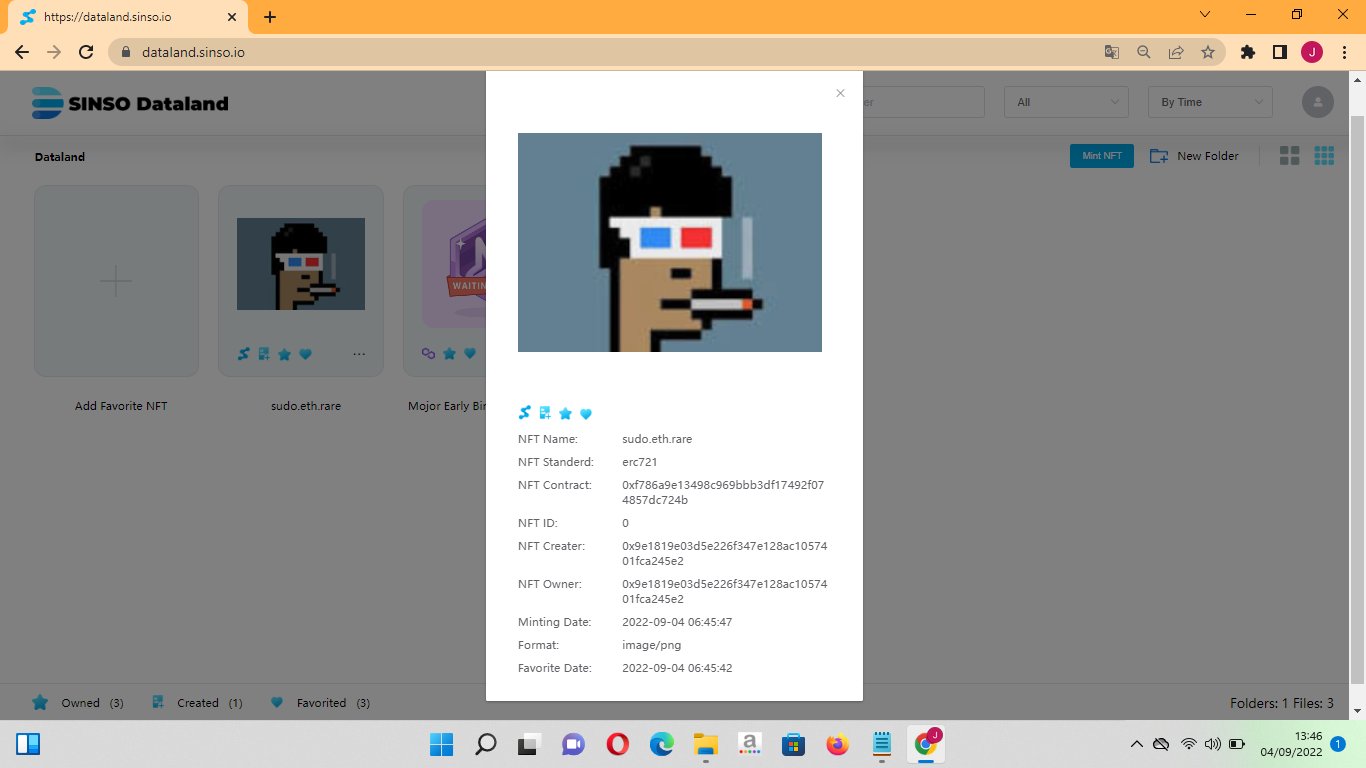The image size is (1366, 768).
Task: Open the All filter dropdown
Action: tap(1067, 102)
